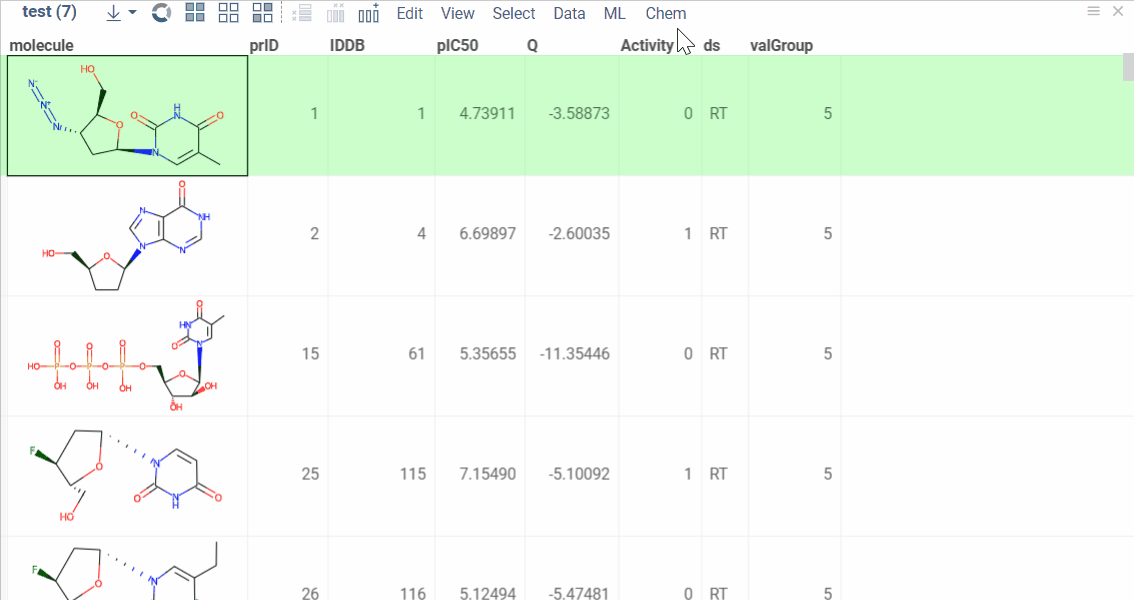The image size is (1134, 600).
Task: Click valGroup value in pIC50 7.15490 row
Action: tap(827, 473)
